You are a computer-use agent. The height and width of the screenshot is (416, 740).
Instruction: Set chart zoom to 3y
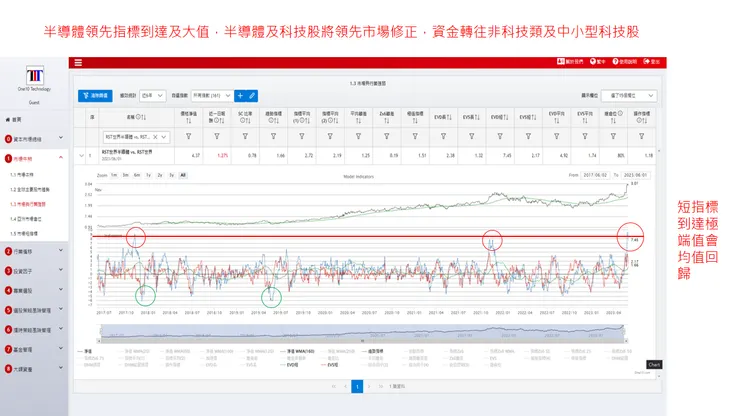pyautogui.click(x=171, y=175)
